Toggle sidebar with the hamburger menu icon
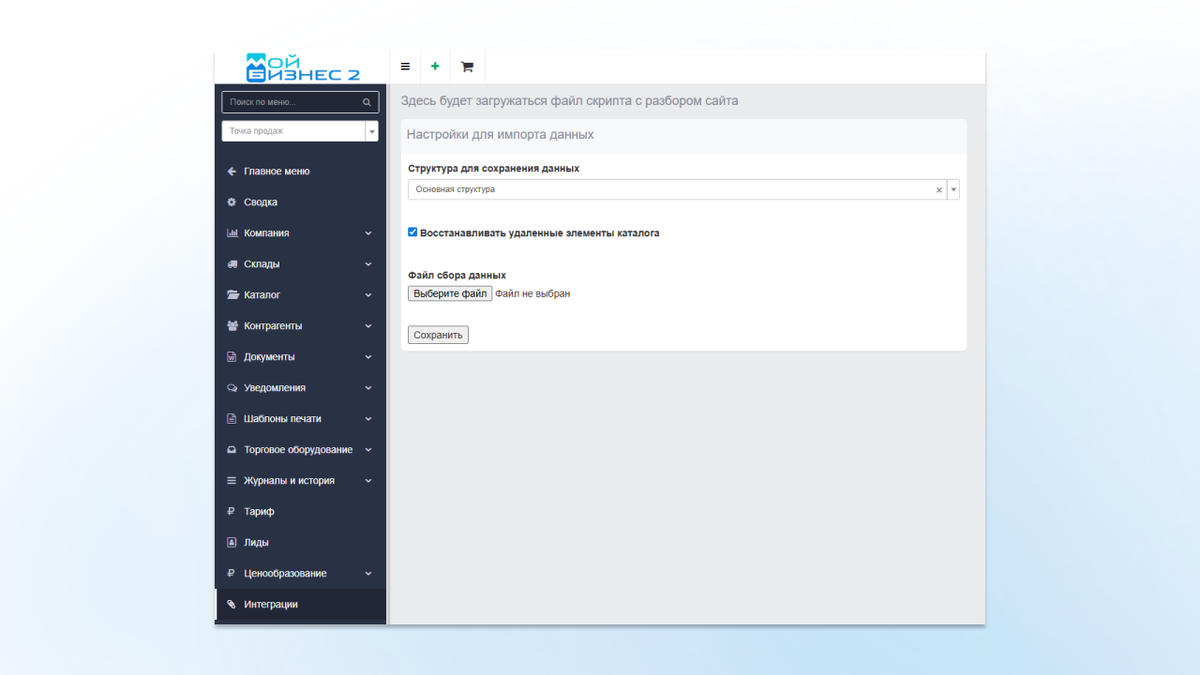Image resolution: width=1200 pixels, height=675 pixels. tap(405, 67)
